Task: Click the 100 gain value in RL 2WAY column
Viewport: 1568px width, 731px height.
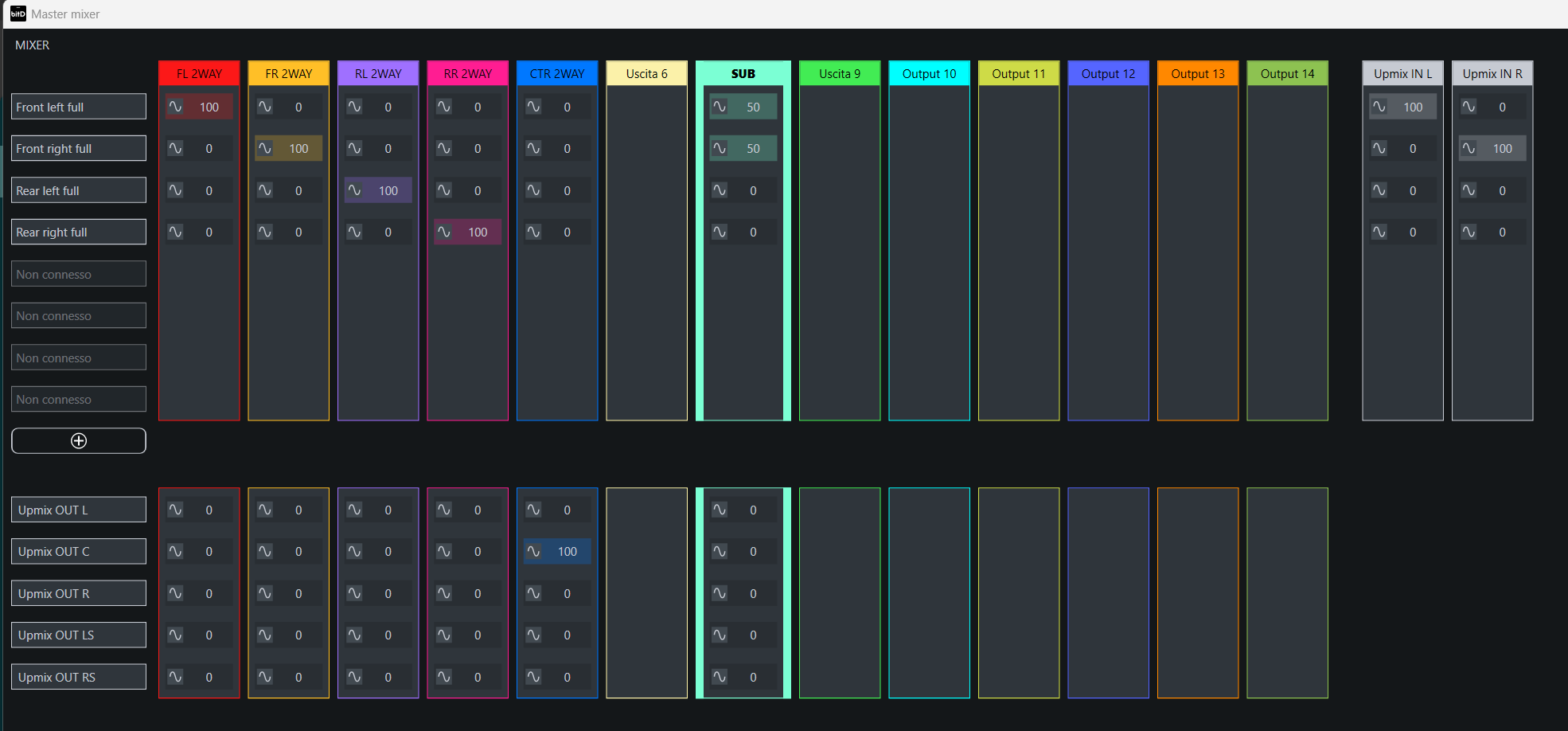Action: click(388, 190)
